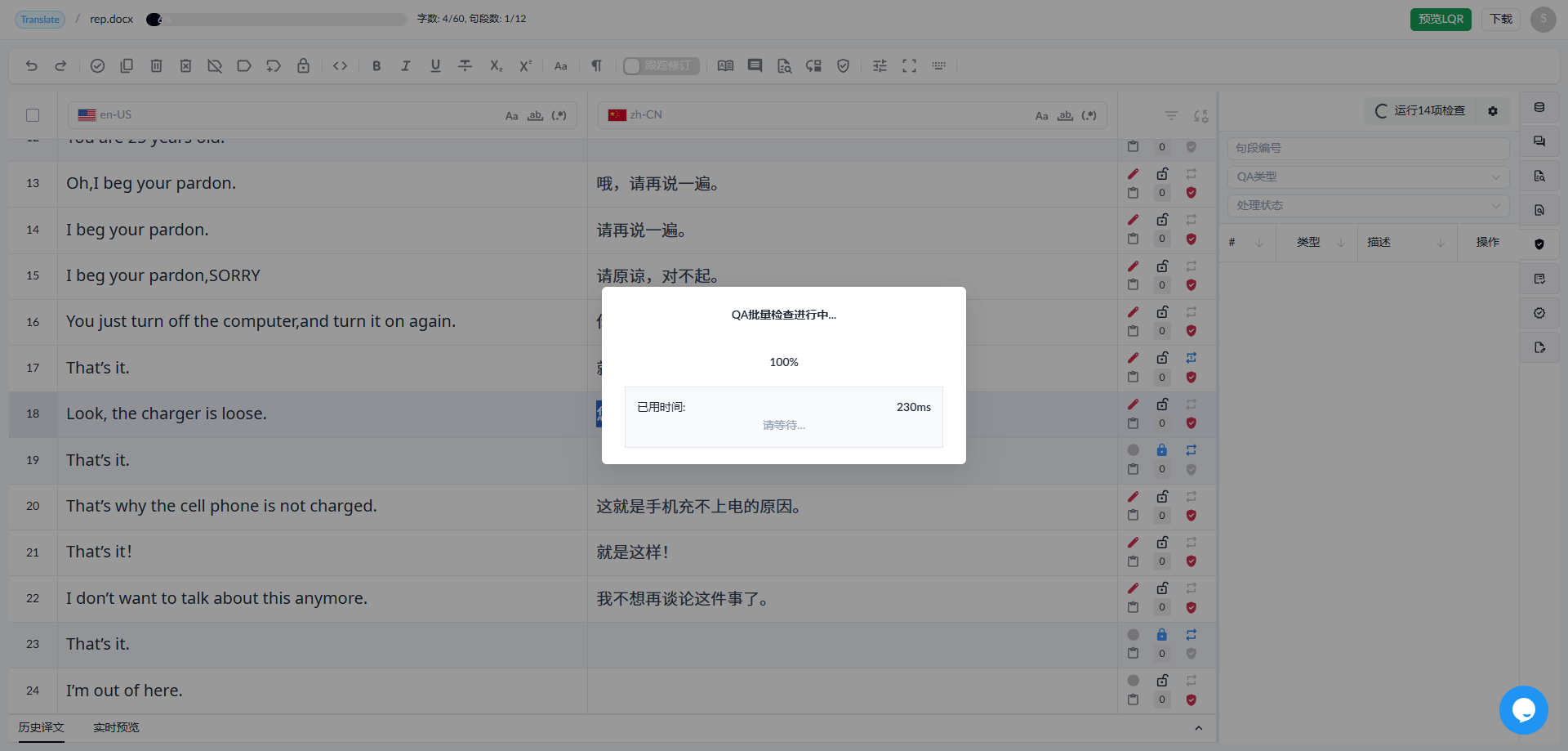Viewport: 1568px width, 751px height.
Task: Toggle lock on segment 19
Action: click(1162, 450)
